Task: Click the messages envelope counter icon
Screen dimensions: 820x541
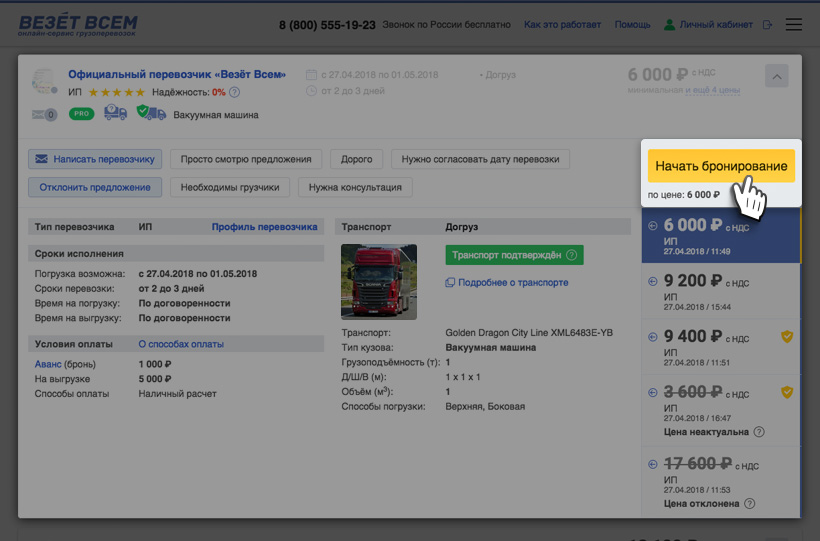Action: pos(44,114)
